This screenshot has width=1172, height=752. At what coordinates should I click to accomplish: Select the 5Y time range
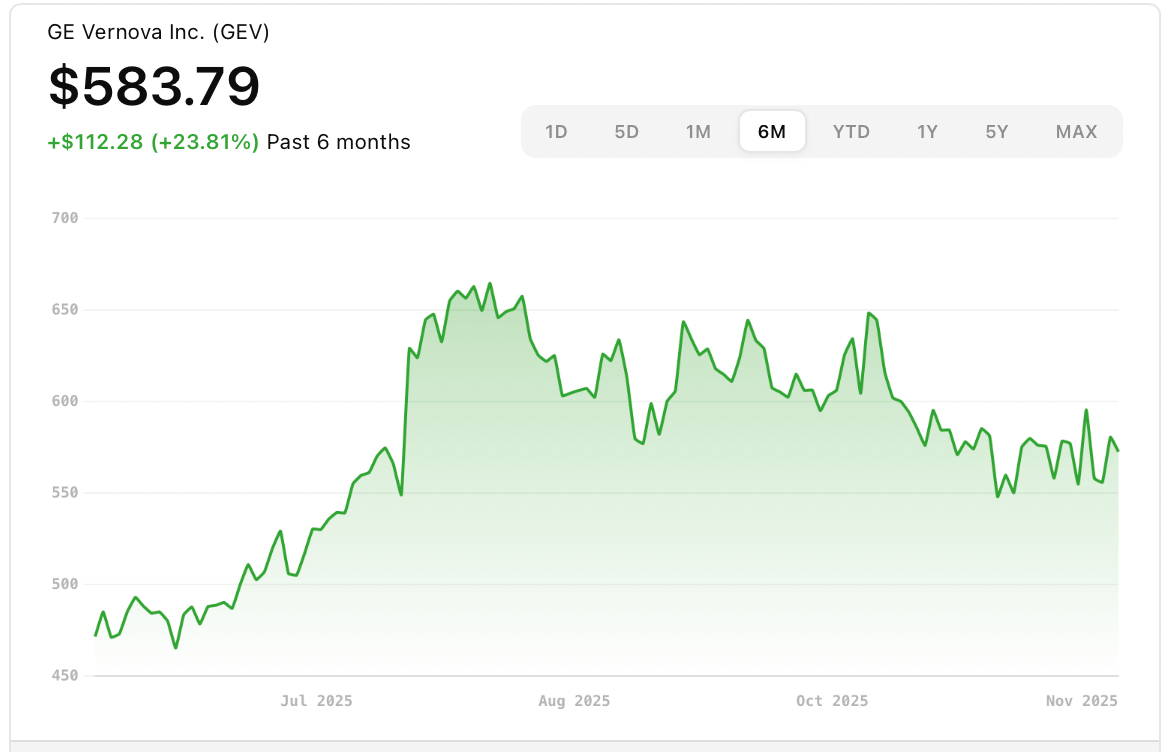click(996, 132)
